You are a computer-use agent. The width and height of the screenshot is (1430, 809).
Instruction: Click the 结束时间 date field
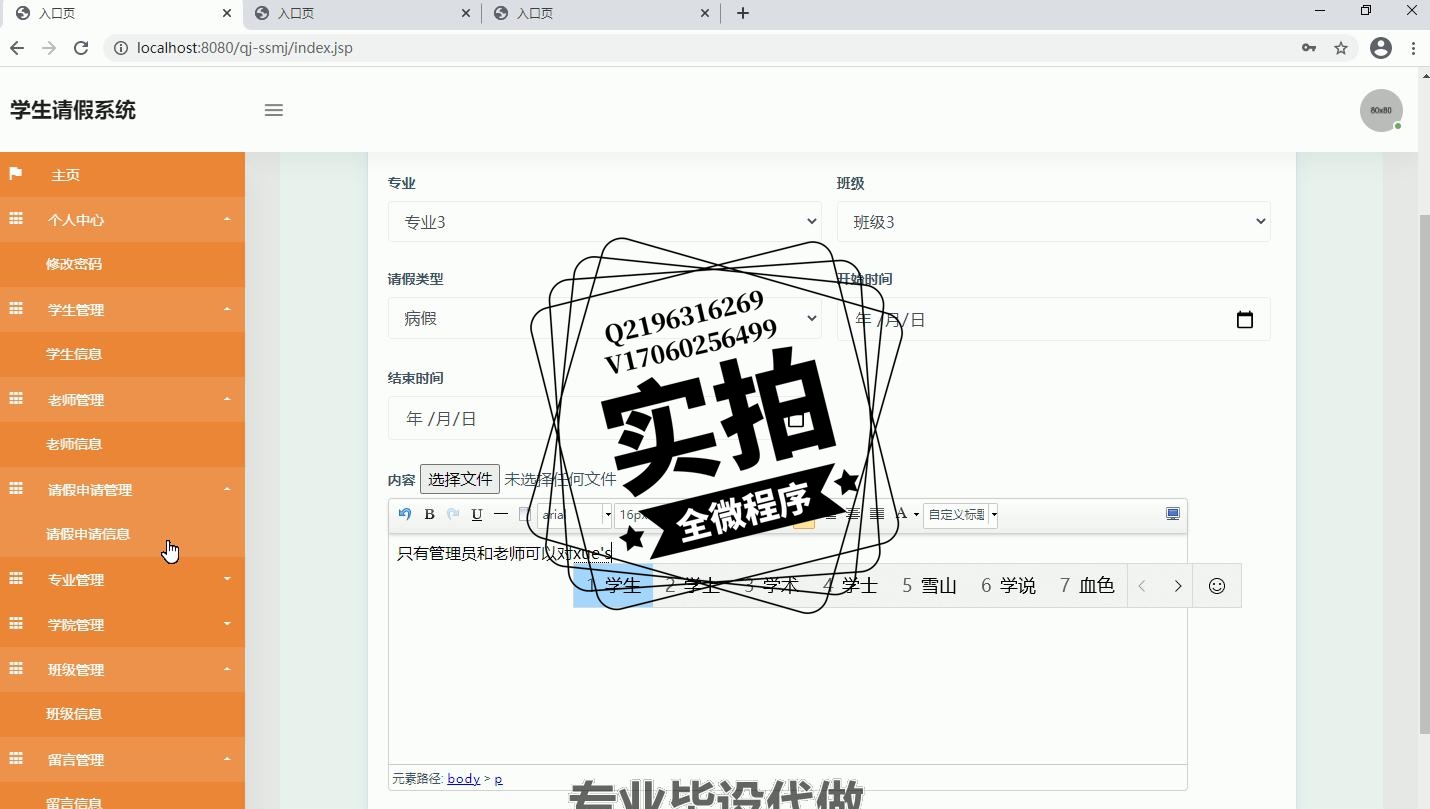click(x=605, y=418)
